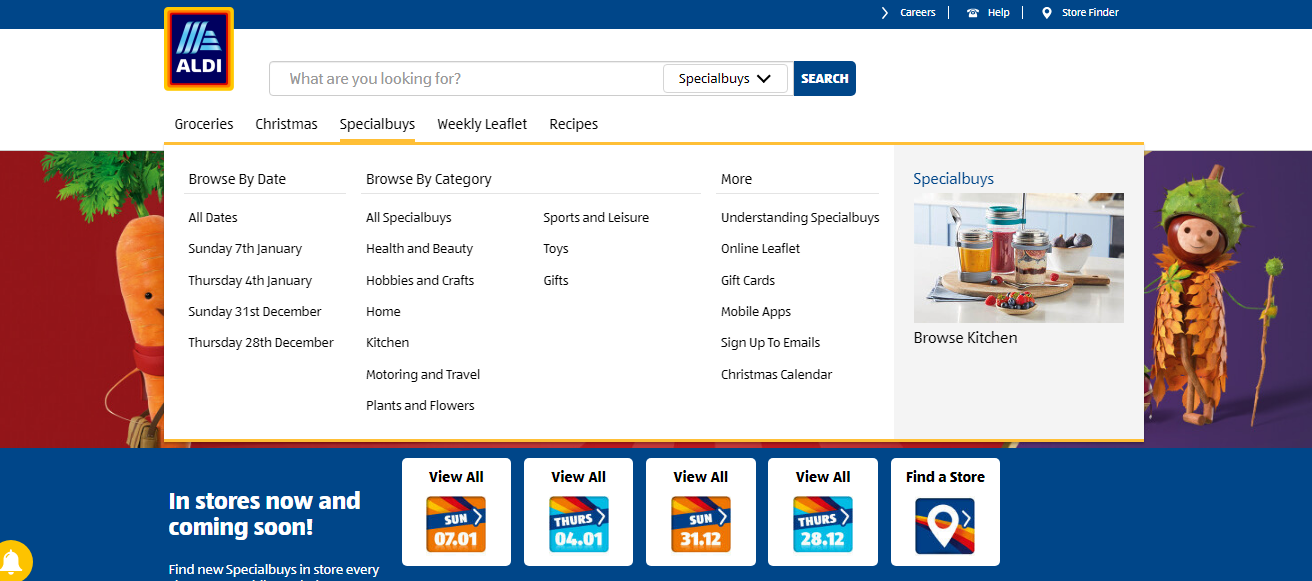1312x581 pixels.
Task: Open the Gift Cards link
Action: tap(747, 280)
